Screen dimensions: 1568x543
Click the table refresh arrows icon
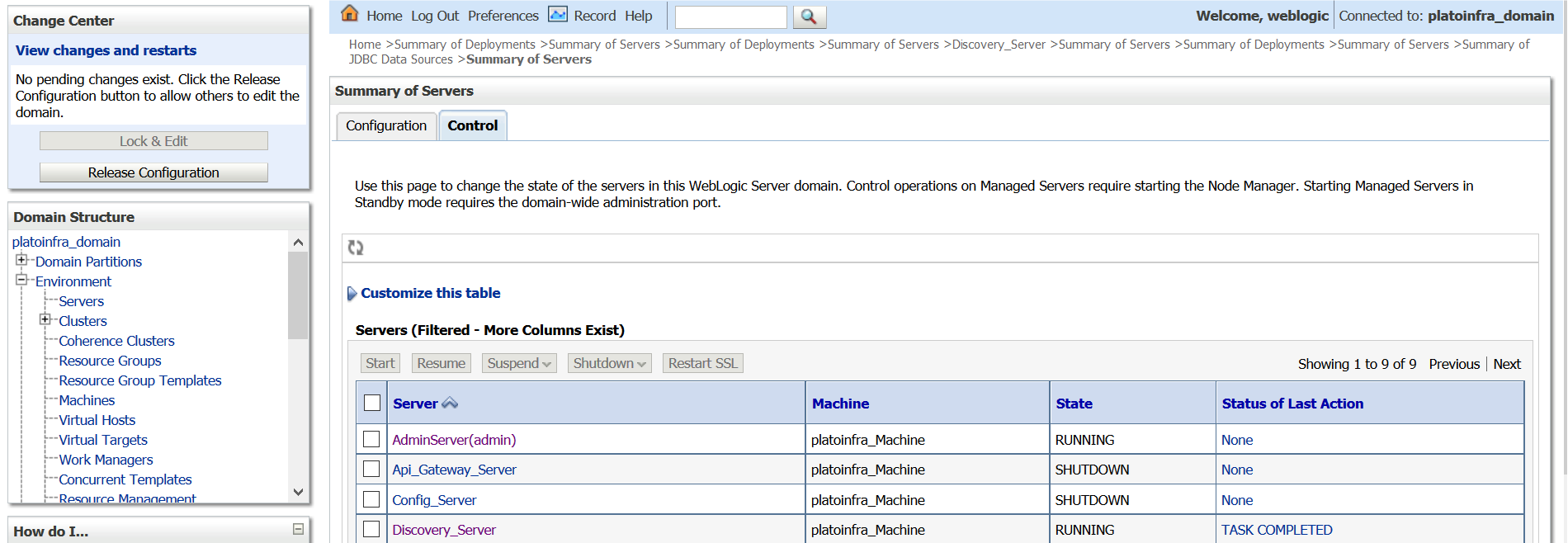356,248
